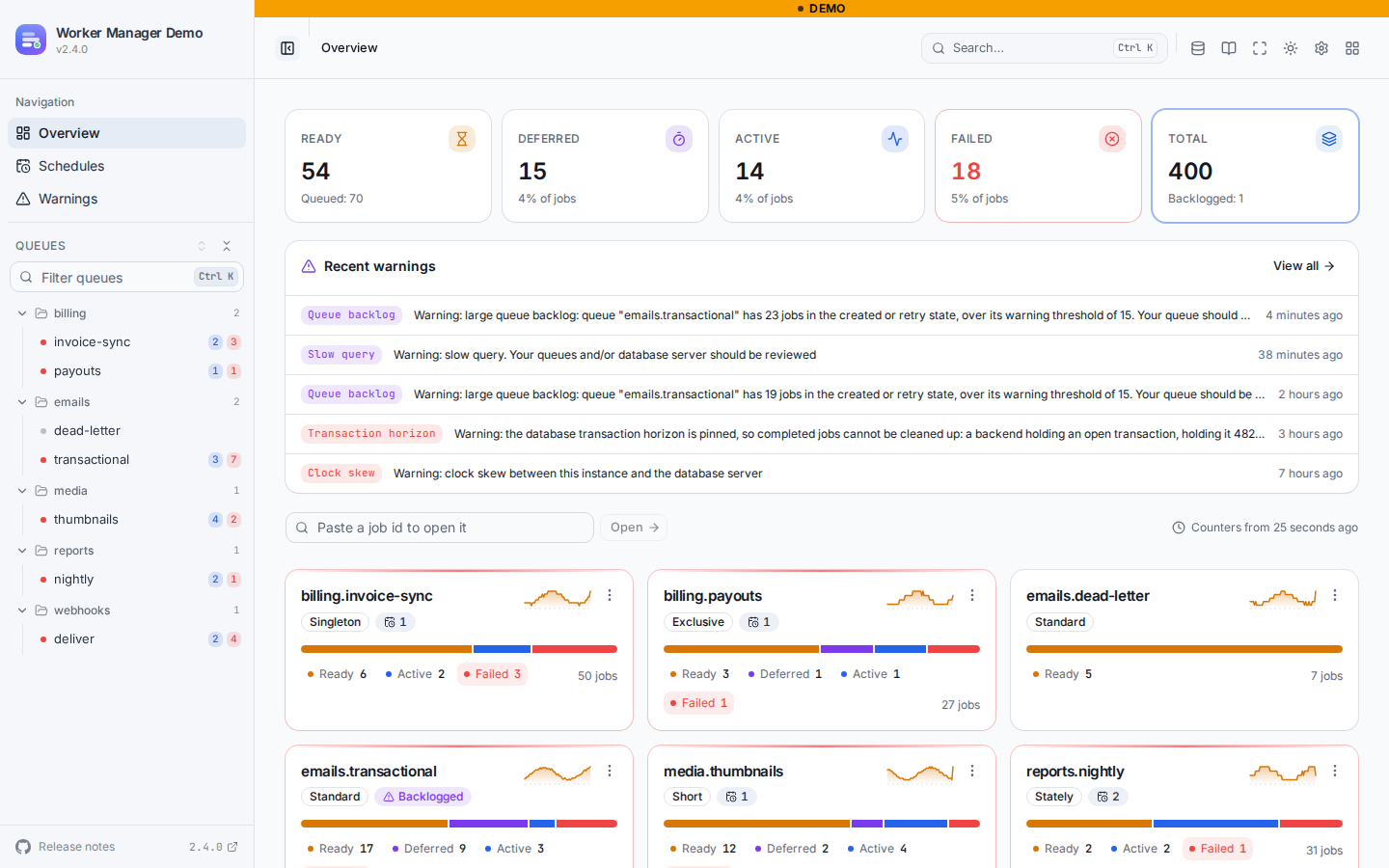This screenshot has width=1389, height=868.
Task: Click the emails.dead-letter orange status bar
Action: tap(1185, 649)
